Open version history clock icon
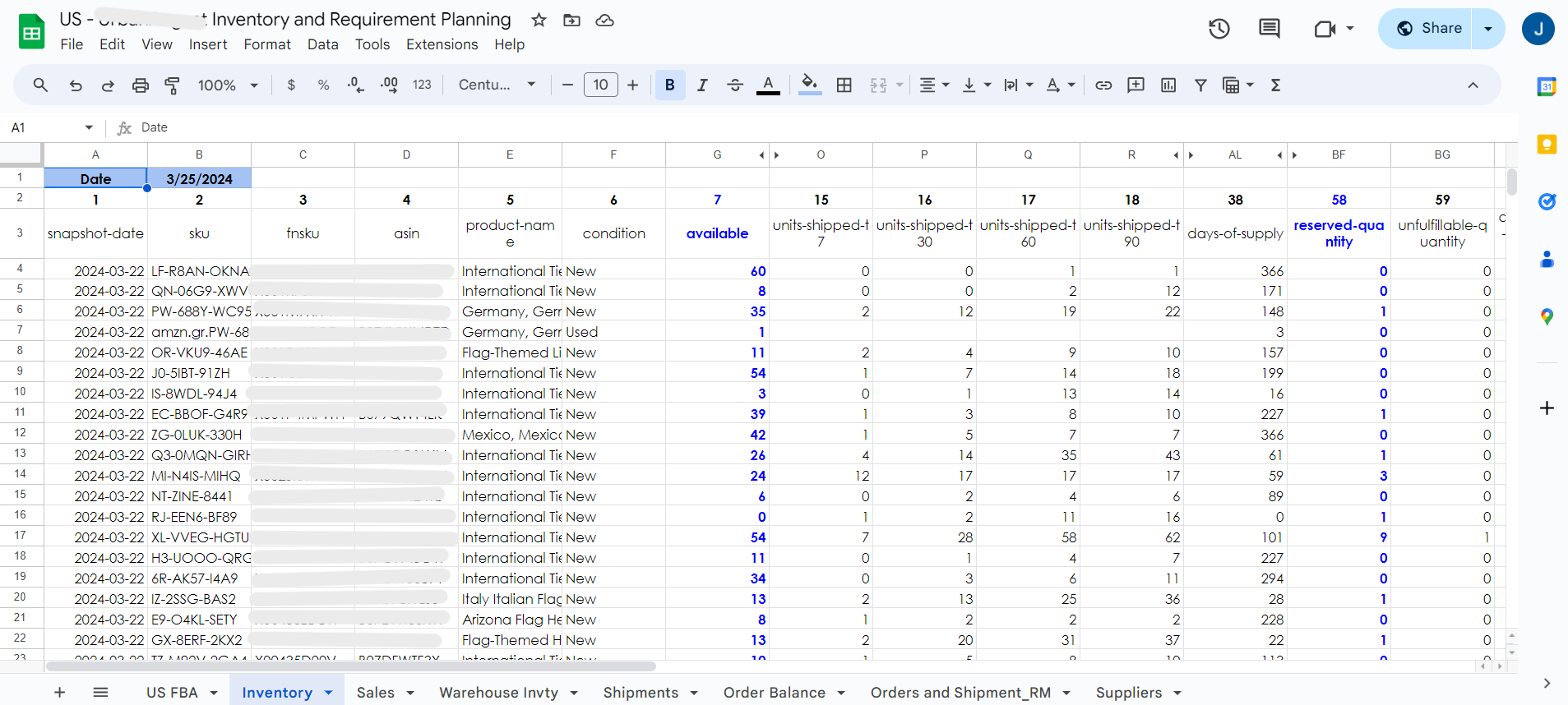This screenshot has height=705, width=1568. coord(1219,29)
